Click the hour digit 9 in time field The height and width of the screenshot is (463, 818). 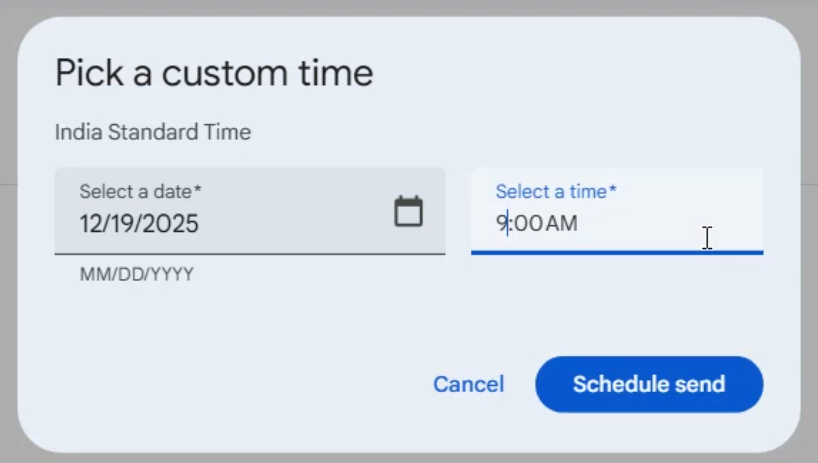(501, 223)
